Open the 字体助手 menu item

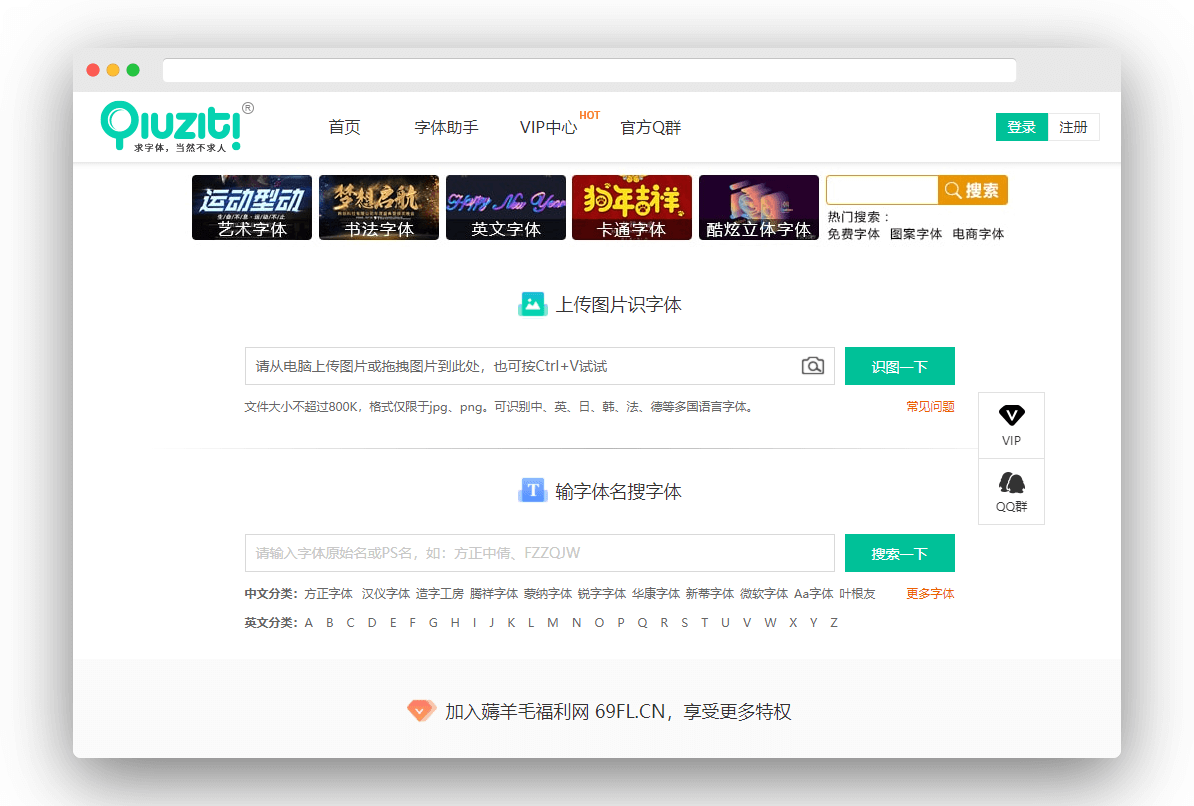click(x=446, y=127)
